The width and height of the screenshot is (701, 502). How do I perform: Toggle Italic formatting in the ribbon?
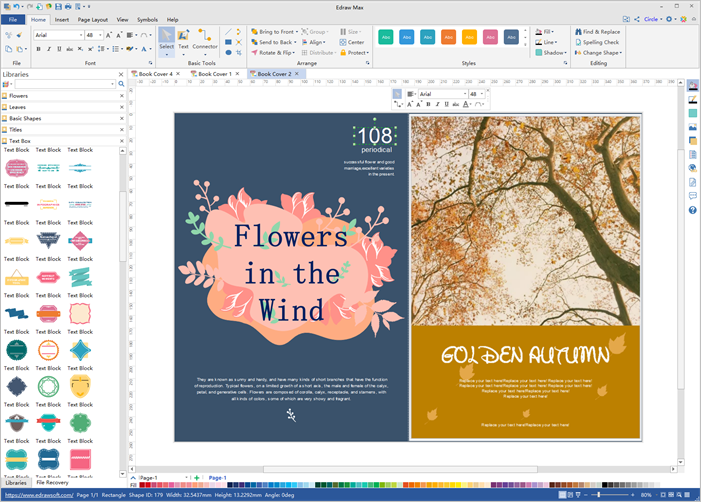pyautogui.click(x=49, y=49)
